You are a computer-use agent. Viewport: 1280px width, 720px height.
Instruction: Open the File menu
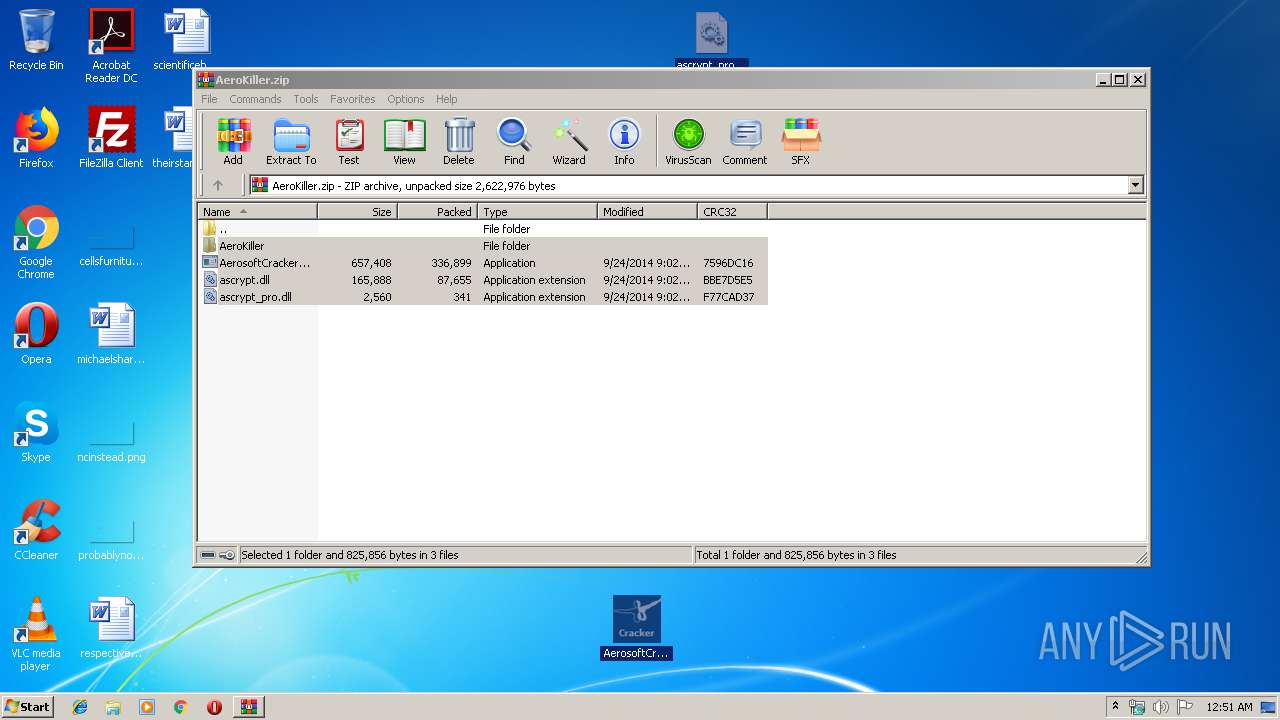[x=209, y=99]
